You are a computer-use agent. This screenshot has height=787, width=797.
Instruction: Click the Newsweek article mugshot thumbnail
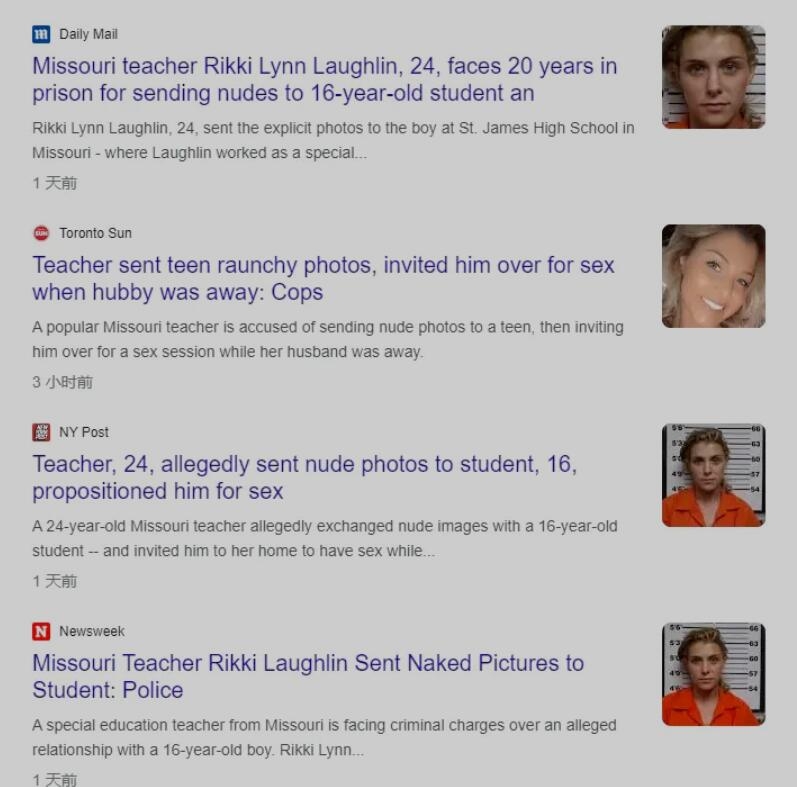coord(714,674)
